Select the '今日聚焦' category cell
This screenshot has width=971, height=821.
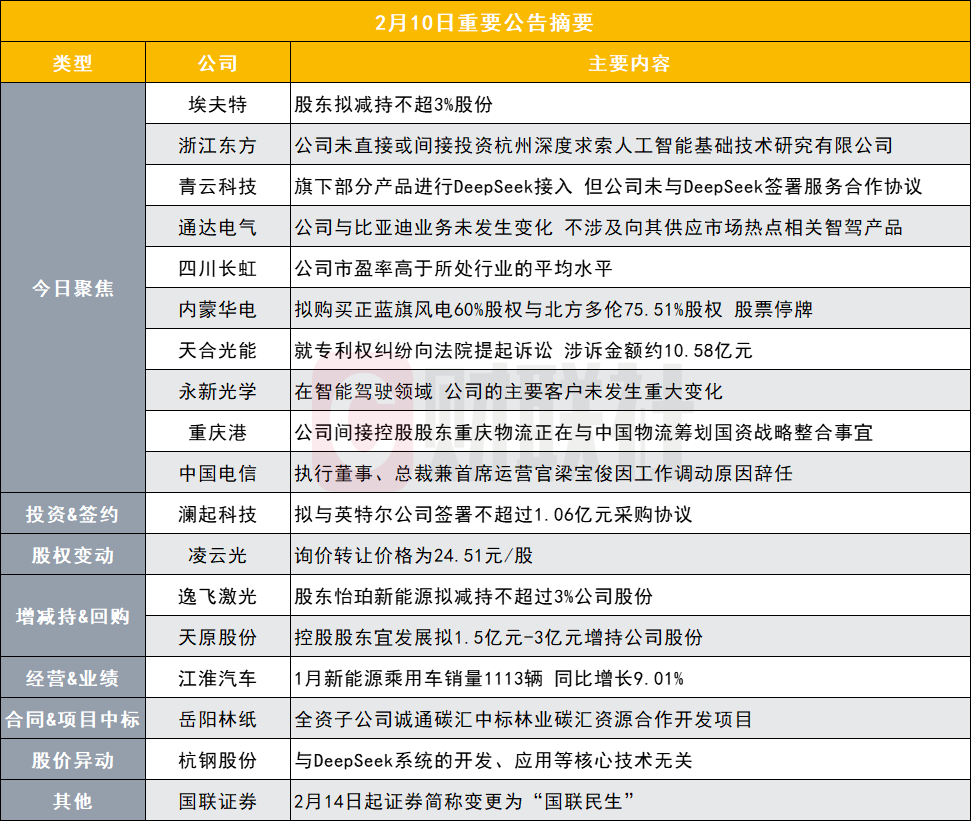click(x=72, y=288)
